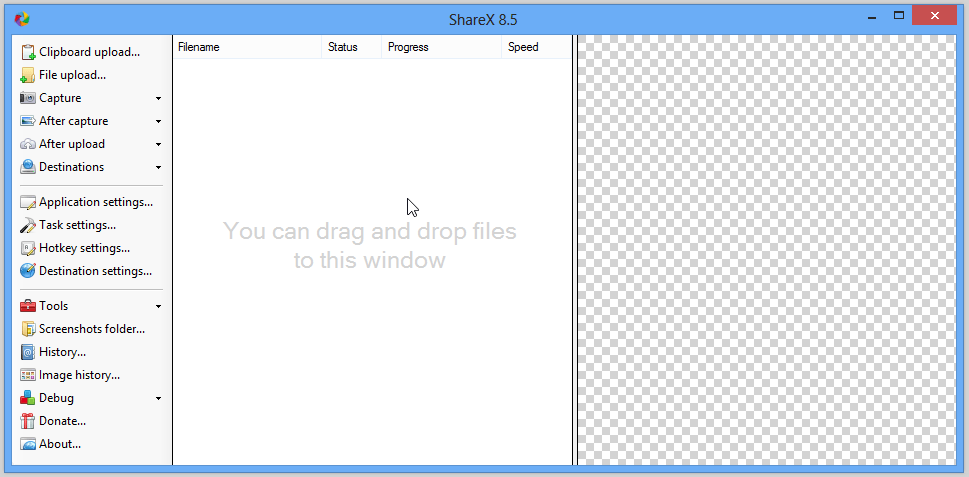969x477 pixels.
Task: Open Hotkey settings
Action: (x=84, y=248)
